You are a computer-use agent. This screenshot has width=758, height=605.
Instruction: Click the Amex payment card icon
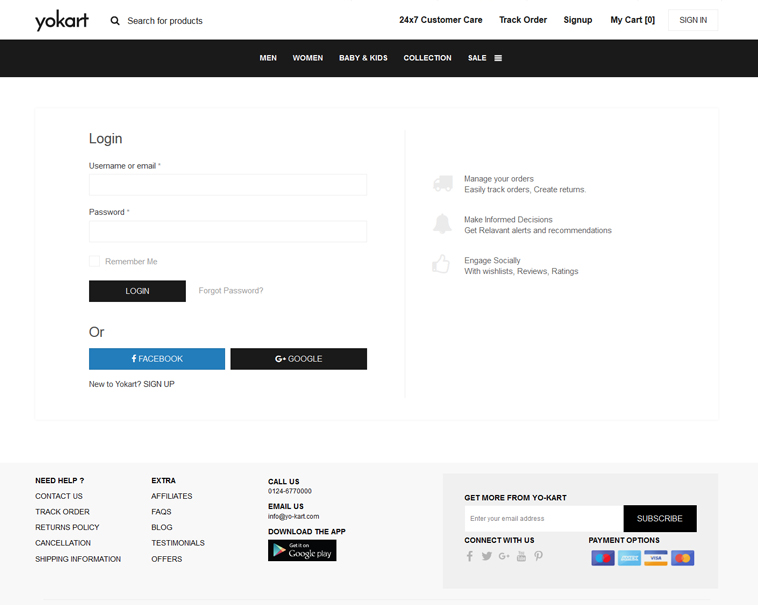(629, 558)
